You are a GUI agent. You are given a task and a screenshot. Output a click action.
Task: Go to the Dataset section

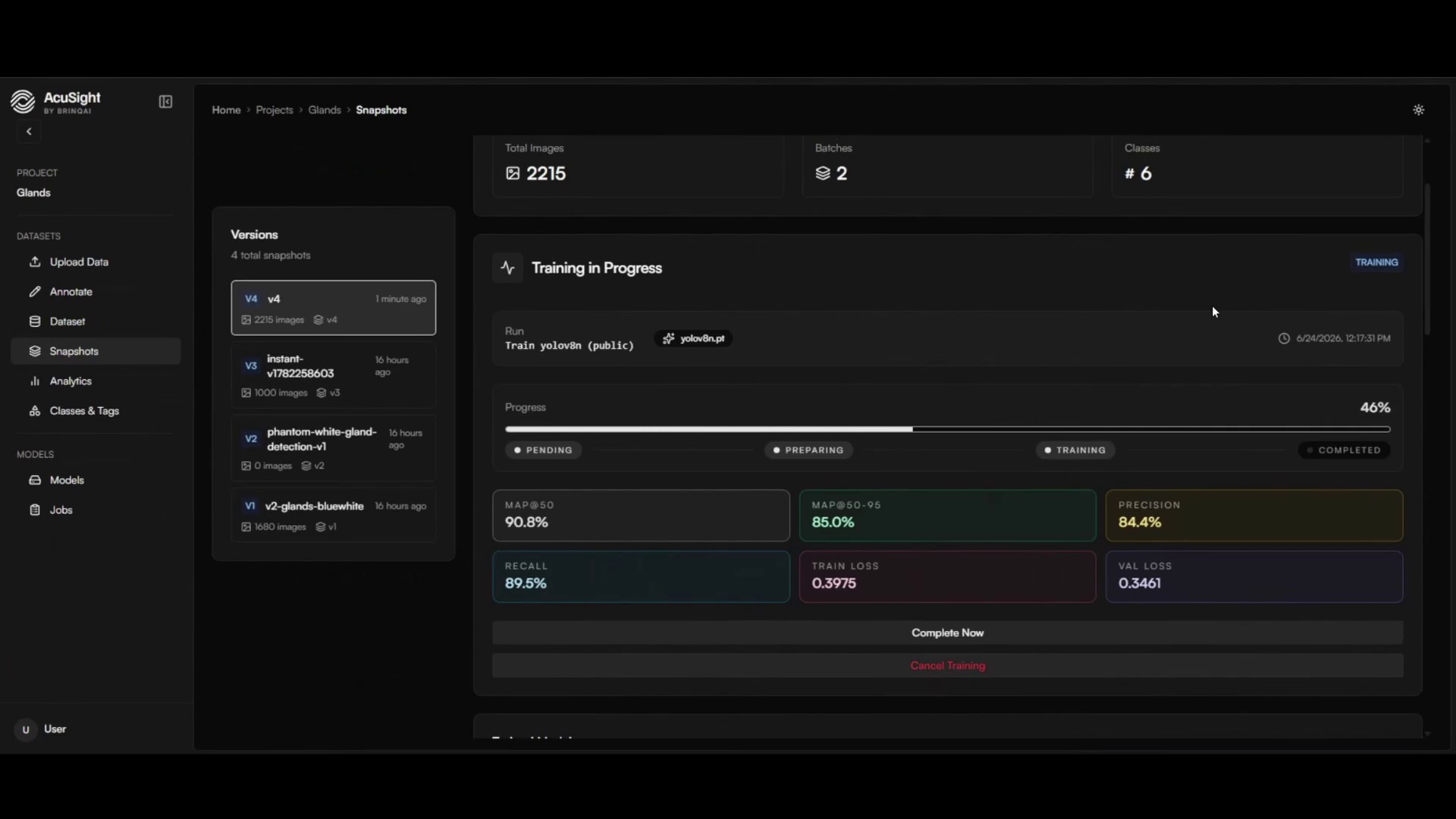(x=96, y=322)
